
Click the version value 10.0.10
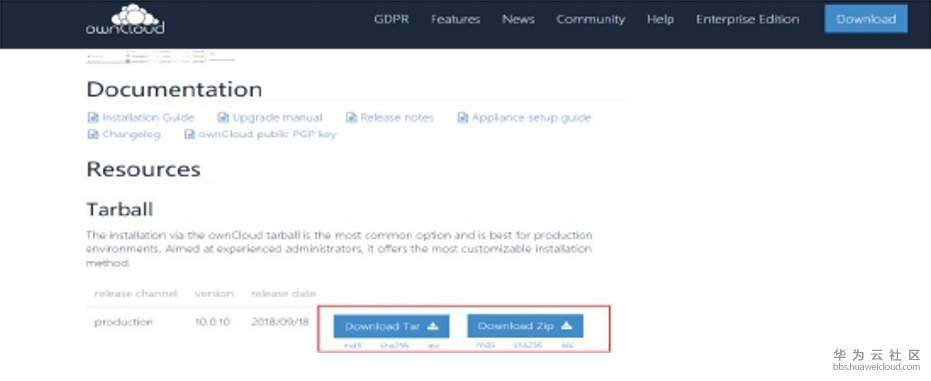point(213,322)
